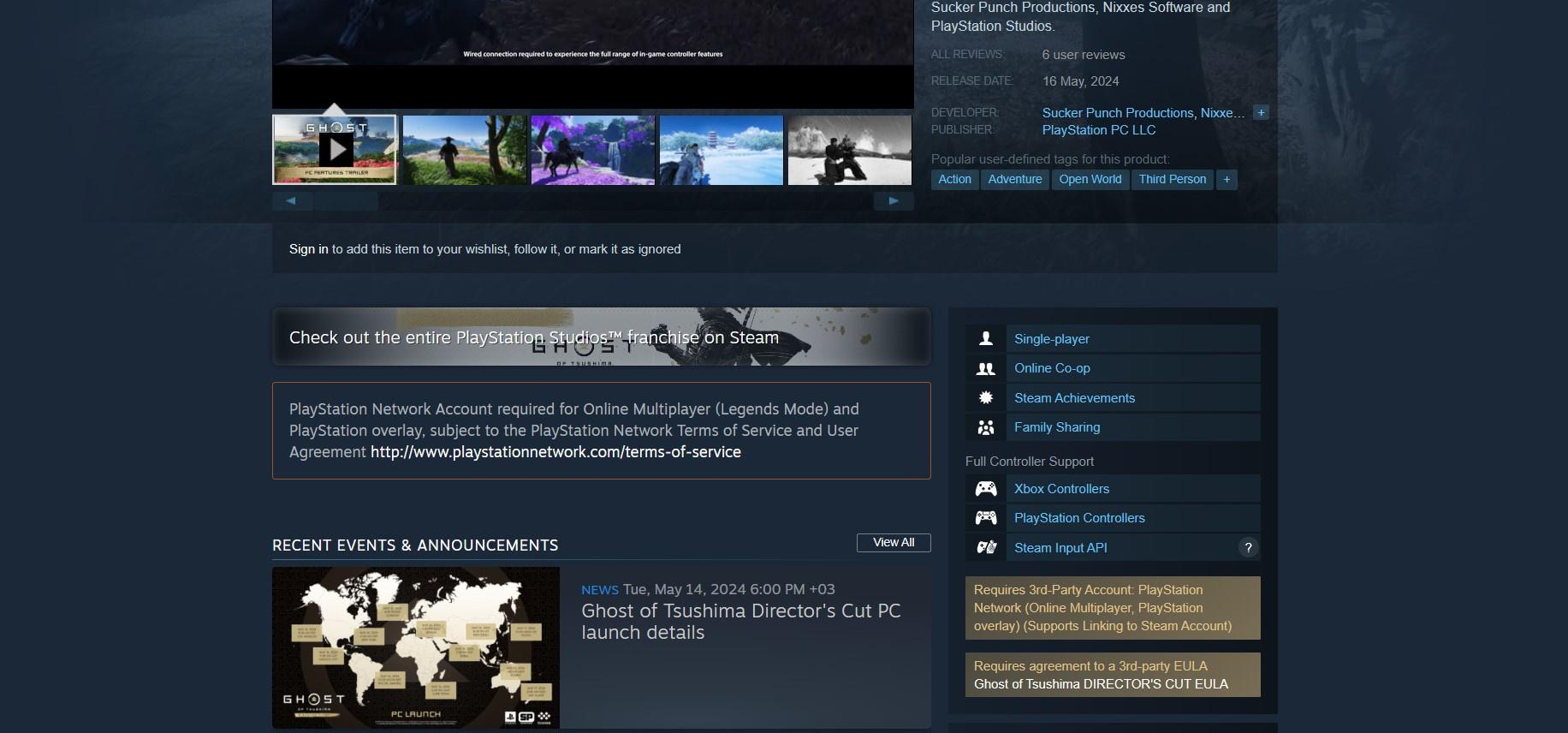1568x733 pixels.
Task: Expand more user-defined tags plus button
Action: point(1226,180)
